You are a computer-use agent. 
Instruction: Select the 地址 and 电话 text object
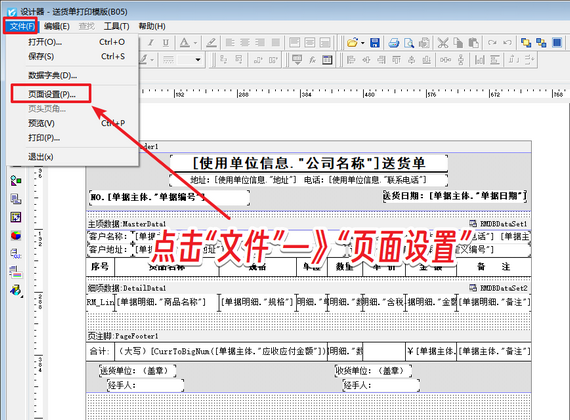[308, 180]
